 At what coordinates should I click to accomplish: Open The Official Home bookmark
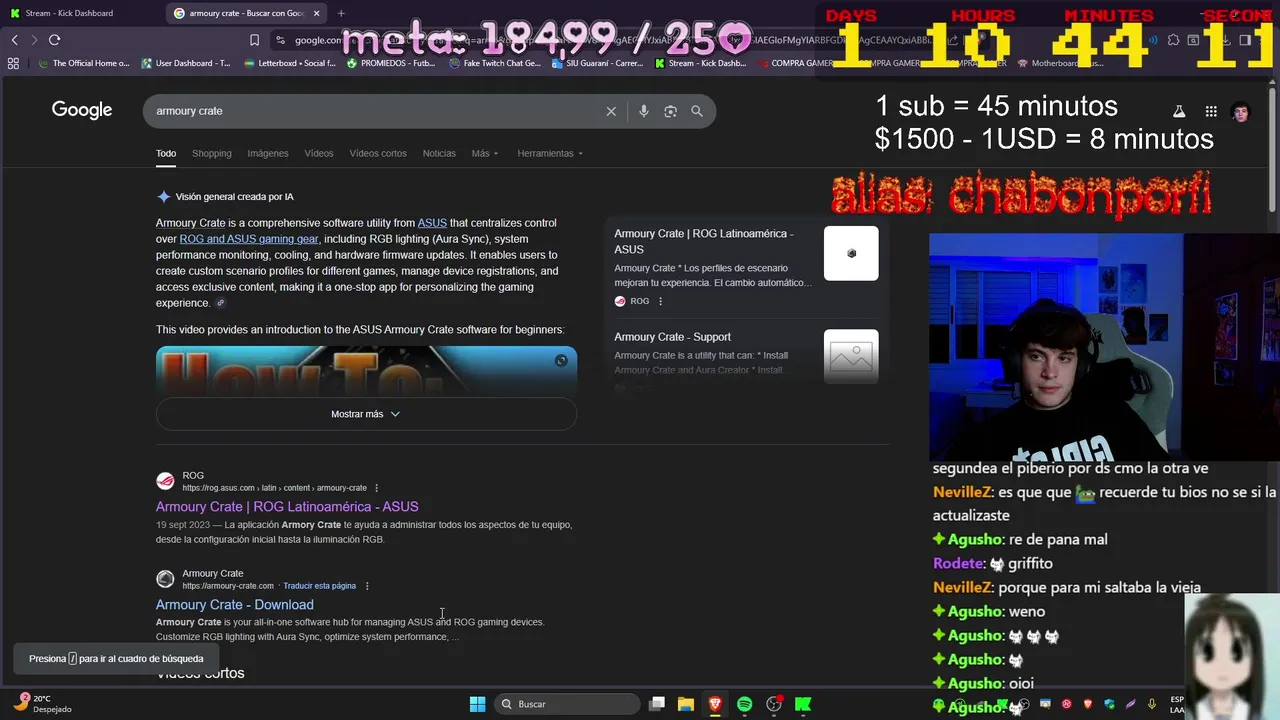point(83,63)
